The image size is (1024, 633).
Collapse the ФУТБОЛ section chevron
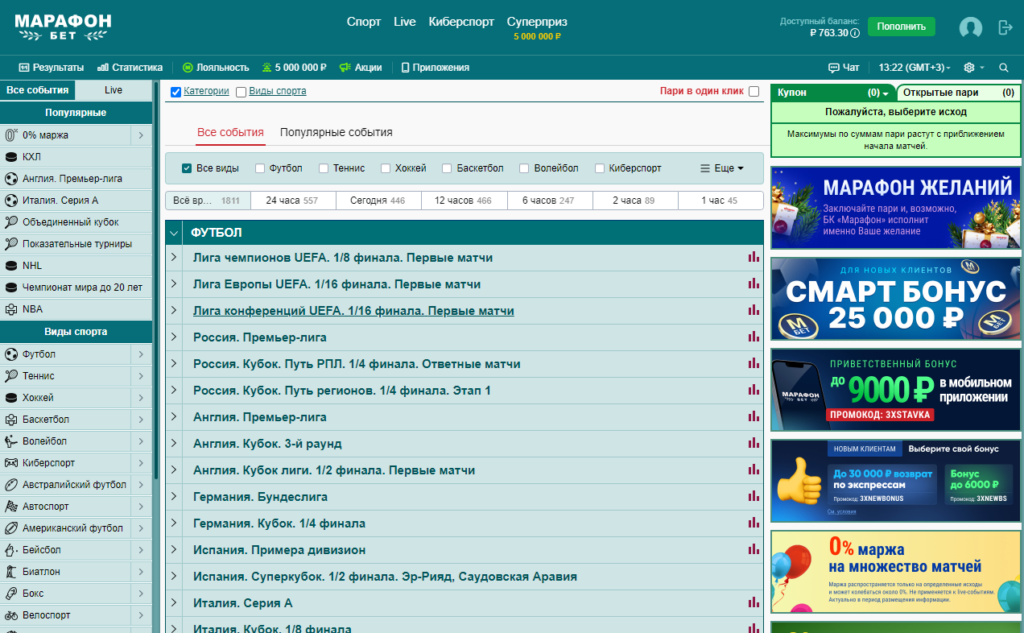click(174, 233)
